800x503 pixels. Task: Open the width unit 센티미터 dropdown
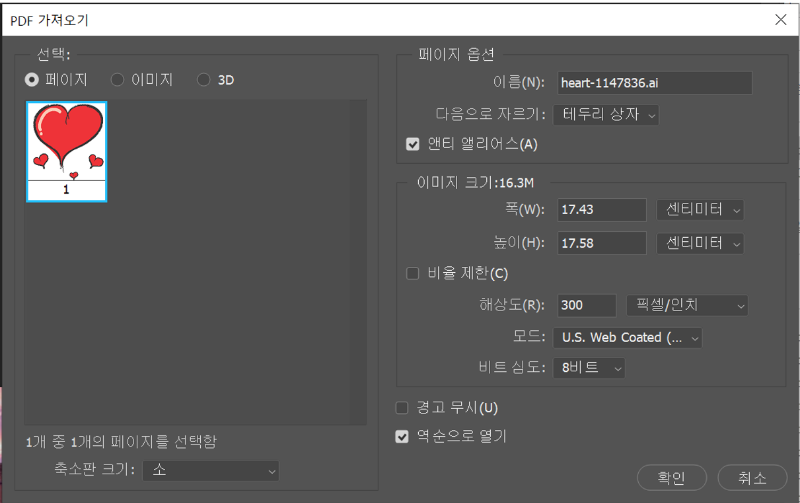pos(699,210)
